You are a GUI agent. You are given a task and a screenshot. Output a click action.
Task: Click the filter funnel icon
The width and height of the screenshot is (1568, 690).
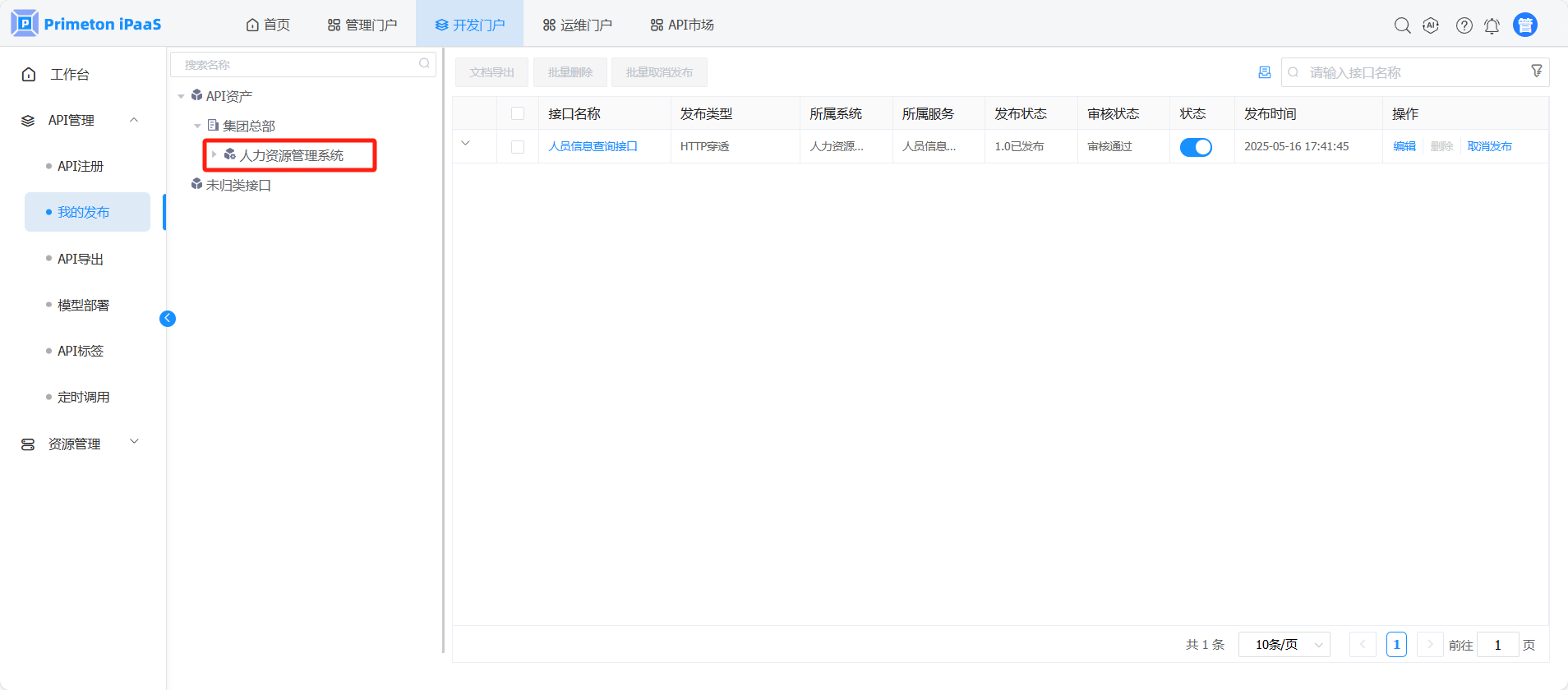pos(1536,71)
